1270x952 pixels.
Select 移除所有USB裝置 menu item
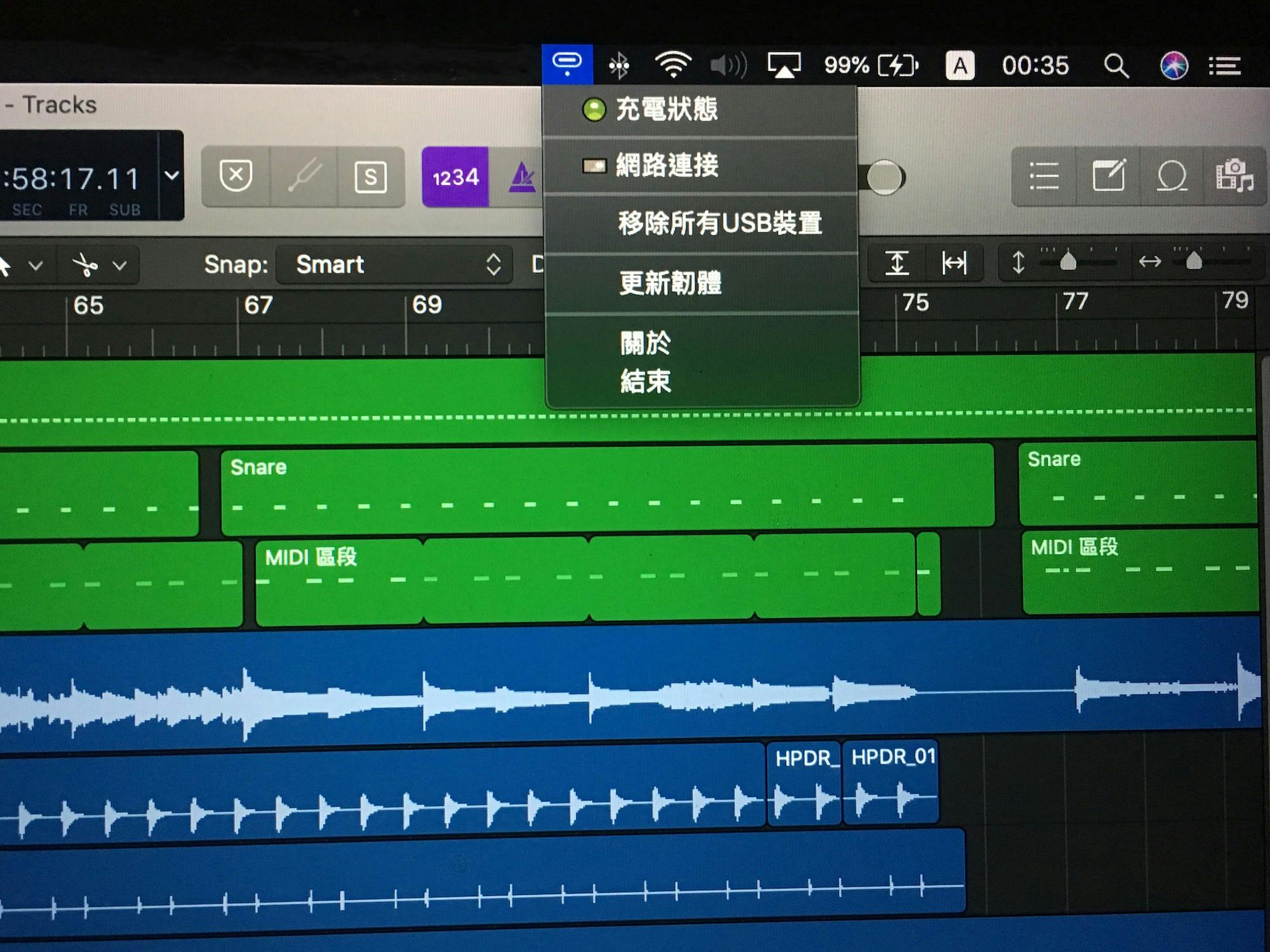coord(720,223)
